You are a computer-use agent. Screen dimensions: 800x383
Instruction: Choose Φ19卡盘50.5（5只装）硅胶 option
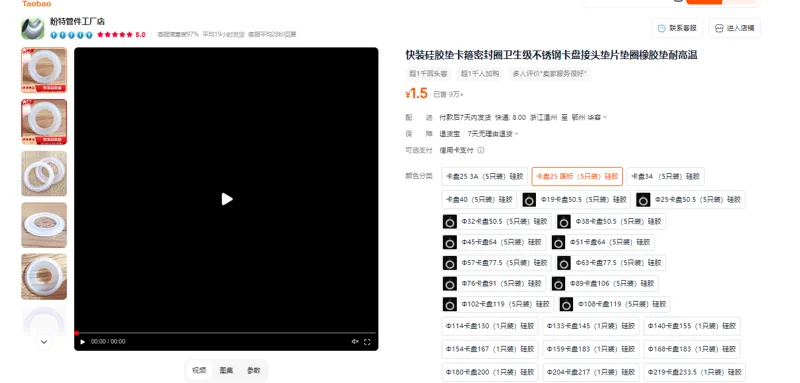576,199
